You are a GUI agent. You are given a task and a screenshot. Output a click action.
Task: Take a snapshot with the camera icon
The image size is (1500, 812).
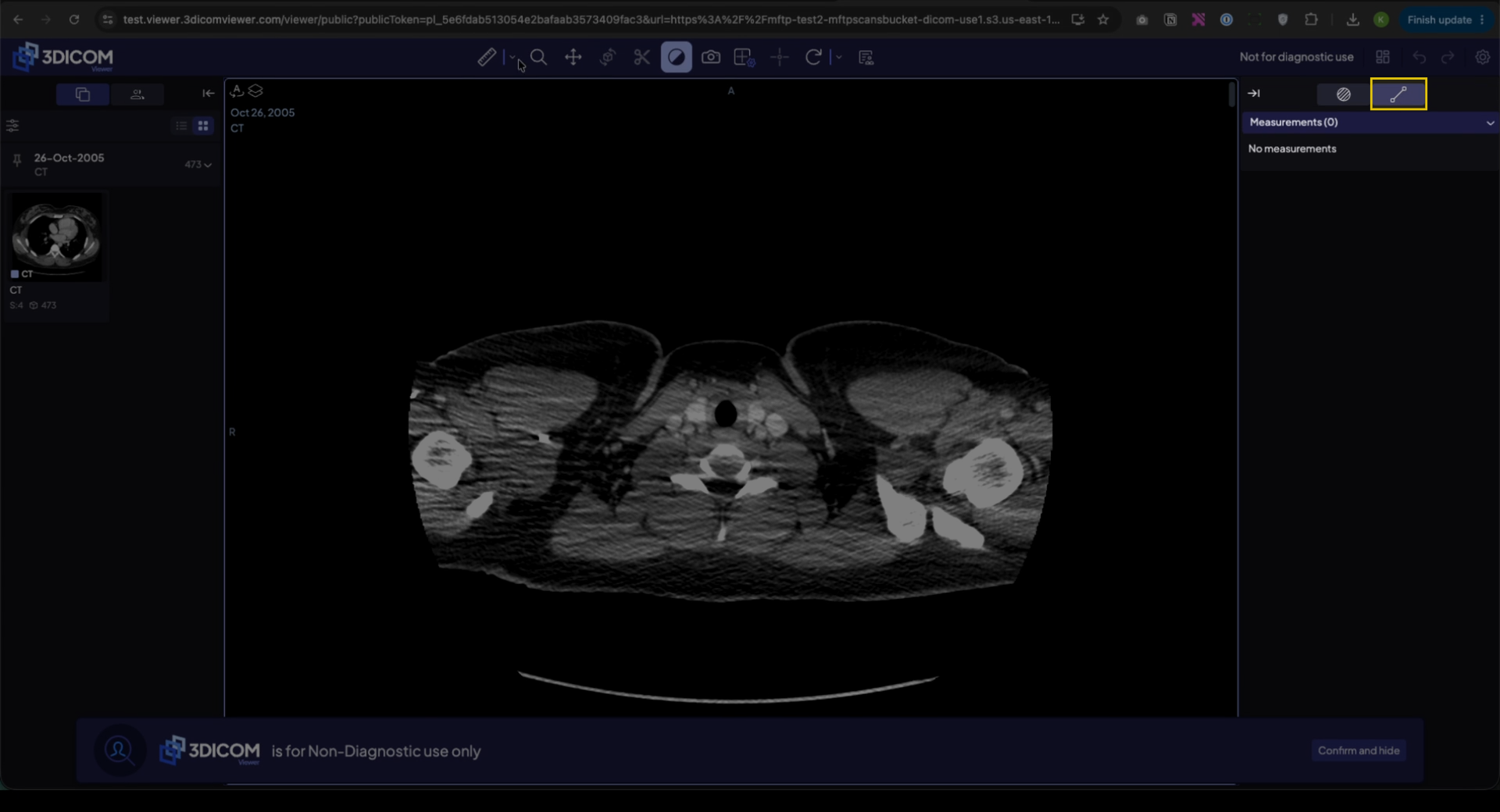[710, 57]
